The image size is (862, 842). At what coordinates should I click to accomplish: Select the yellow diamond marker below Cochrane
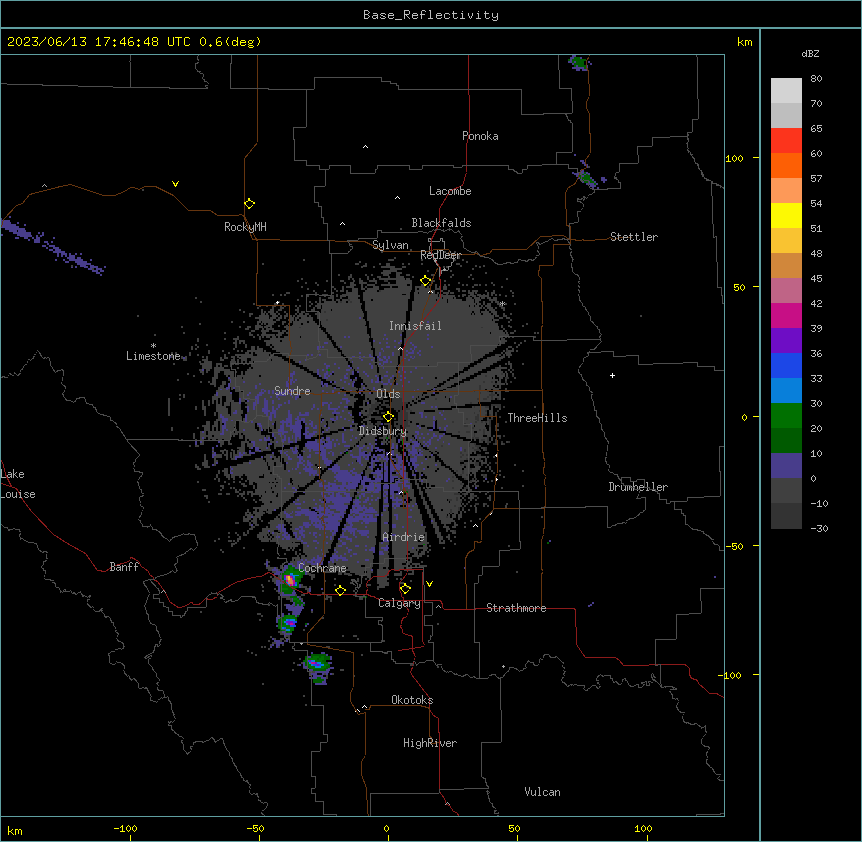[x=340, y=590]
